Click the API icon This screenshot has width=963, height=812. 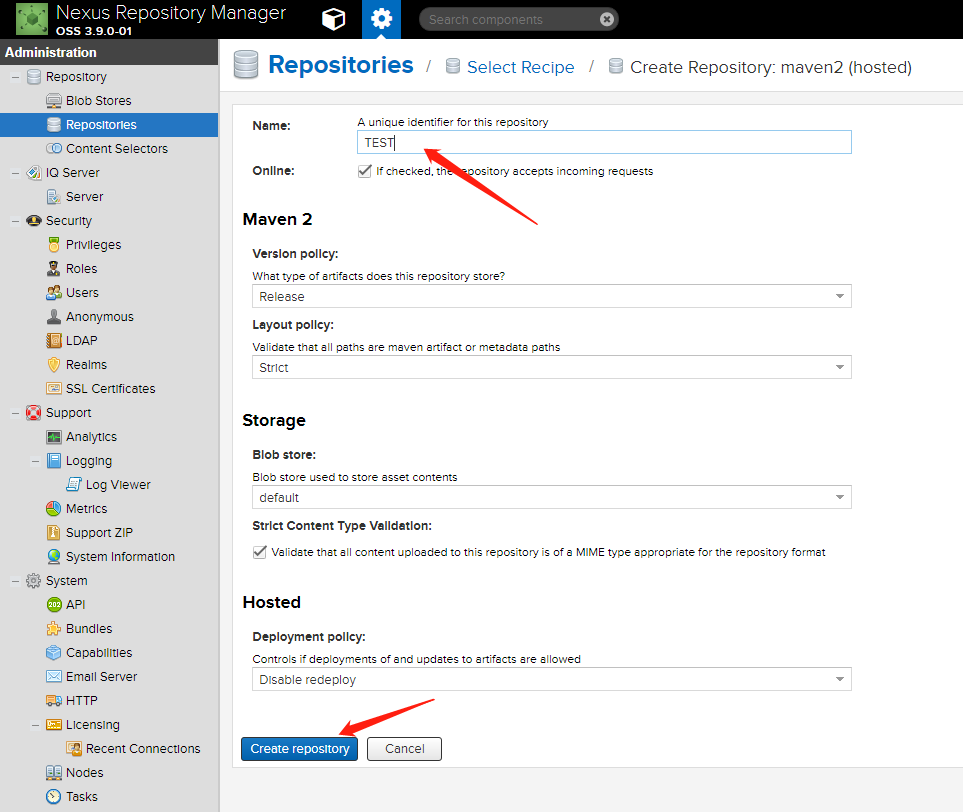point(54,604)
